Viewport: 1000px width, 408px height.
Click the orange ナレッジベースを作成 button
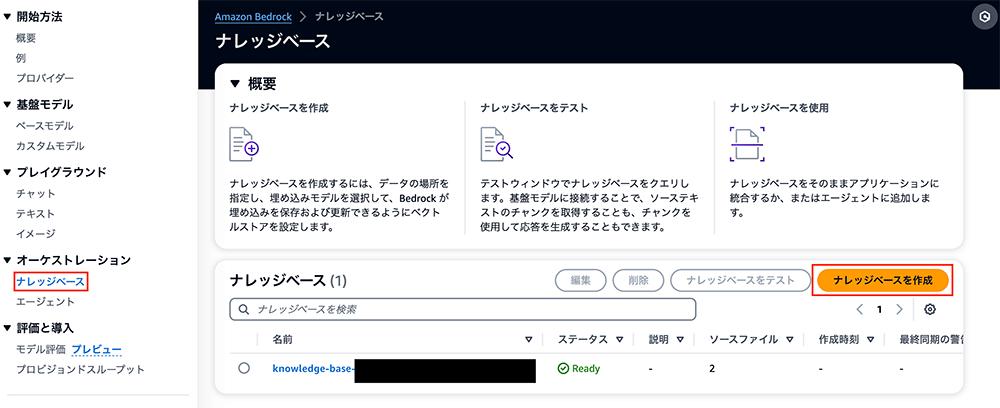tap(883, 280)
